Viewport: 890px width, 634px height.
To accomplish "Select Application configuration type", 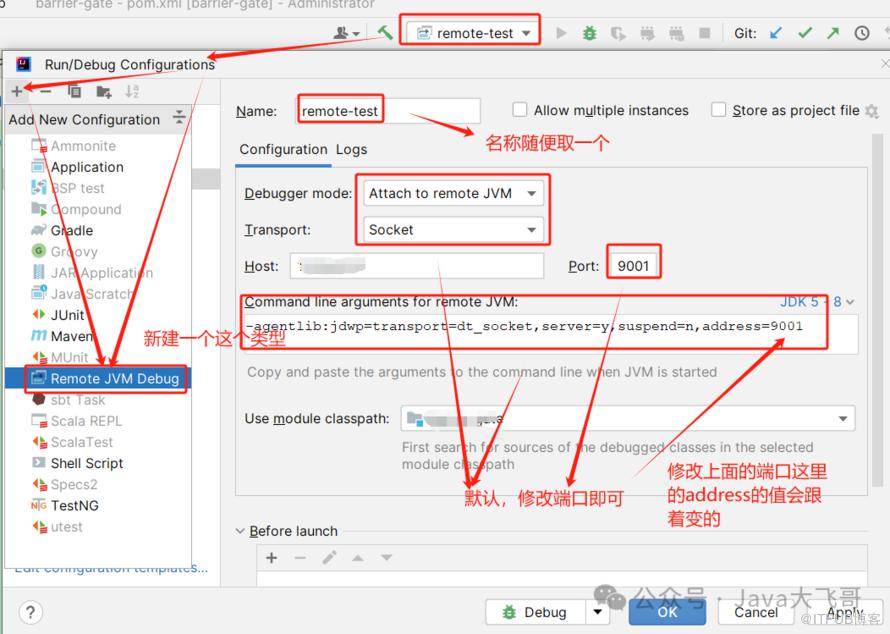I will 77,167.
